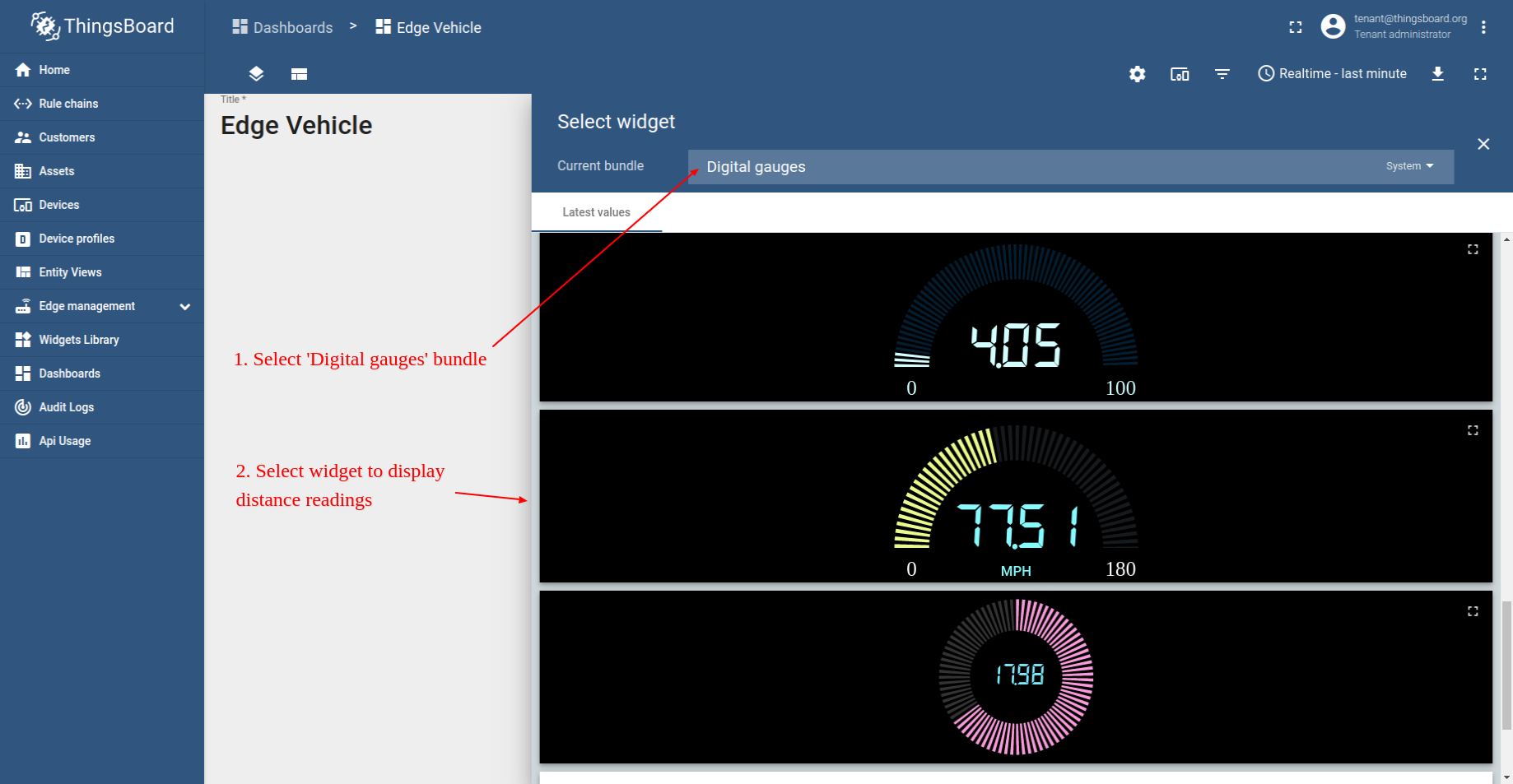1513x784 pixels.
Task: Click the Widgets Library icon
Action: [x=23, y=340]
